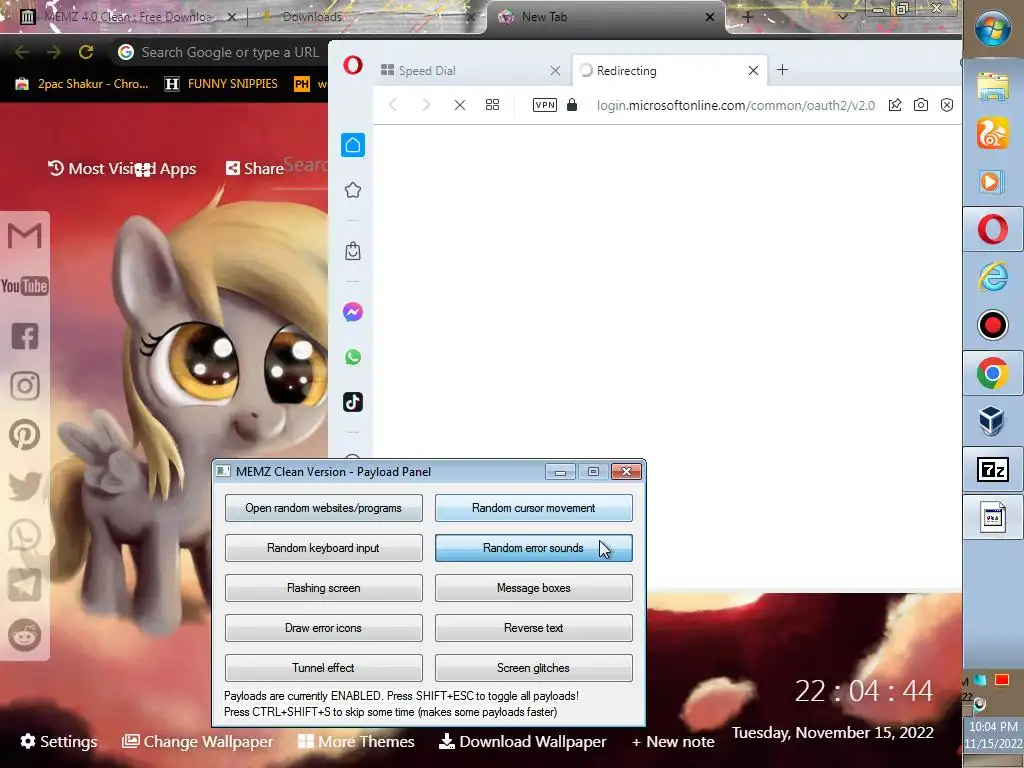Open YouTube shortcut in left sidebar
Viewport: 1024px width, 768px height.
(x=25, y=286)
